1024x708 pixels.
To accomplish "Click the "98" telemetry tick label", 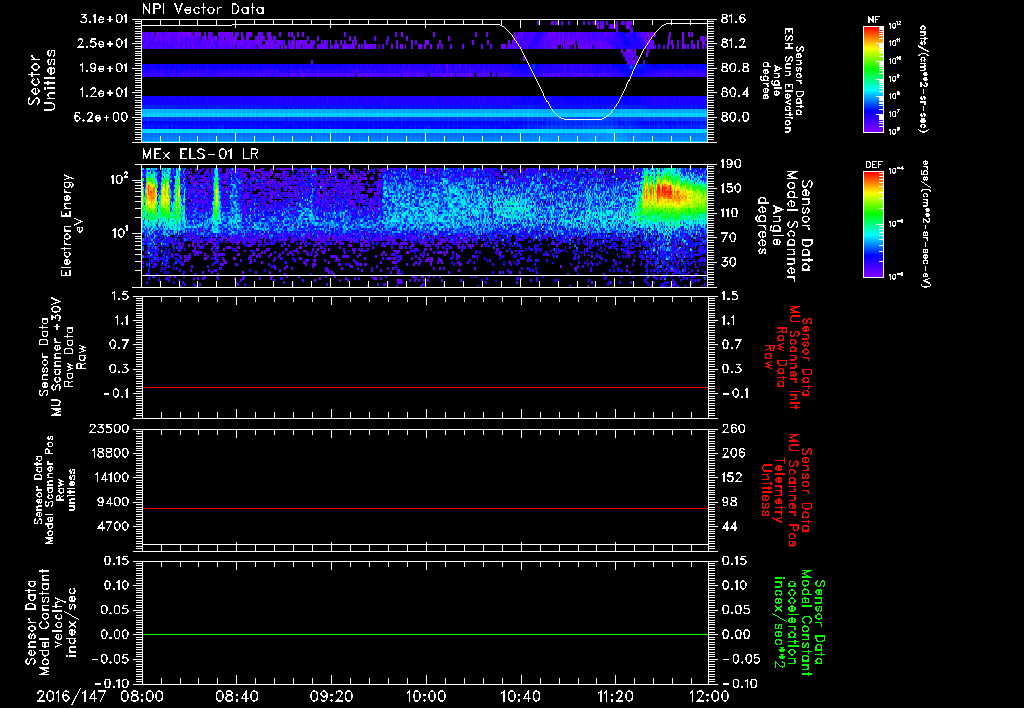I will [729, 502].
